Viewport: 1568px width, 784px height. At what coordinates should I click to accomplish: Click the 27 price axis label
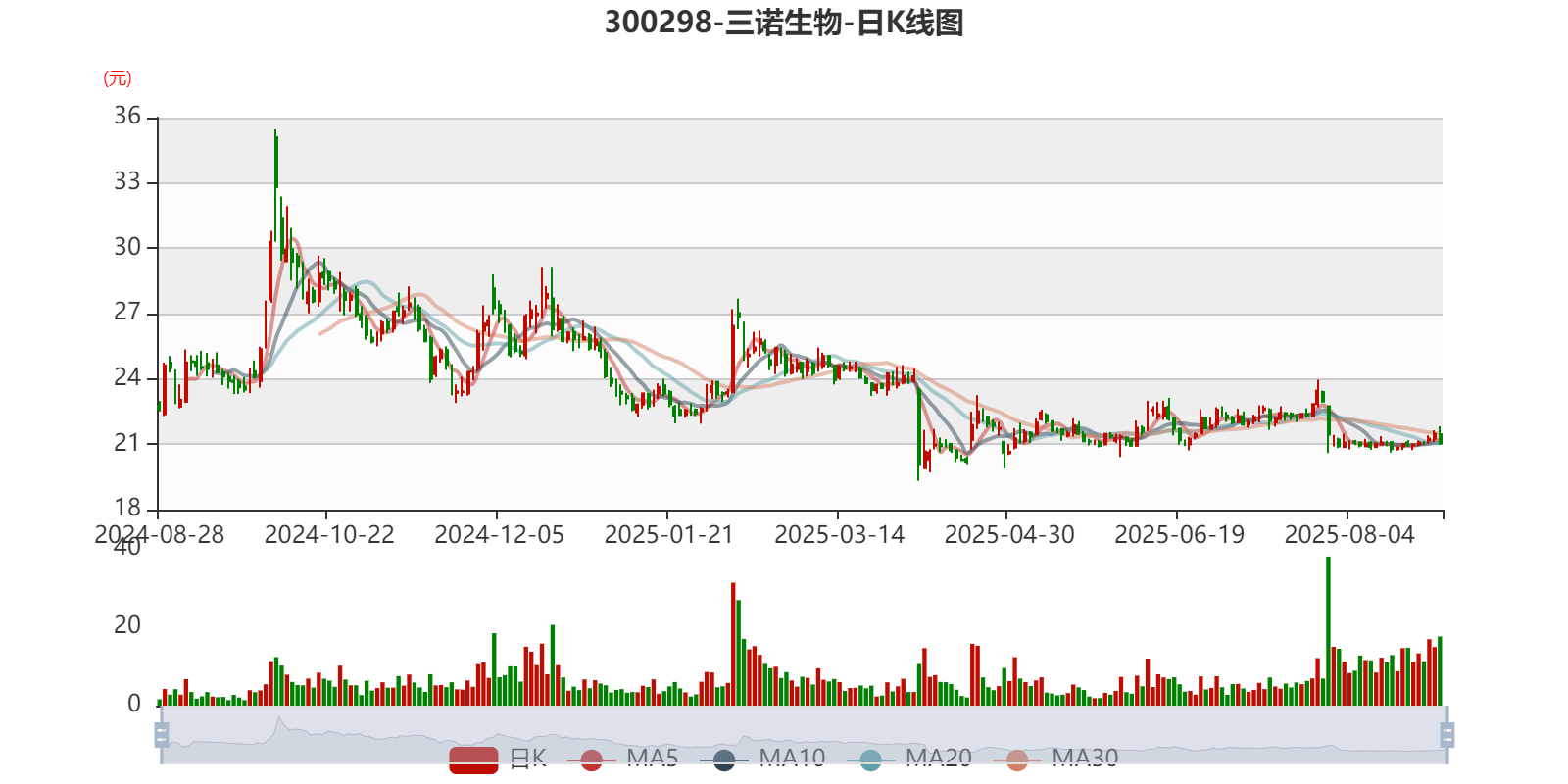127,313
